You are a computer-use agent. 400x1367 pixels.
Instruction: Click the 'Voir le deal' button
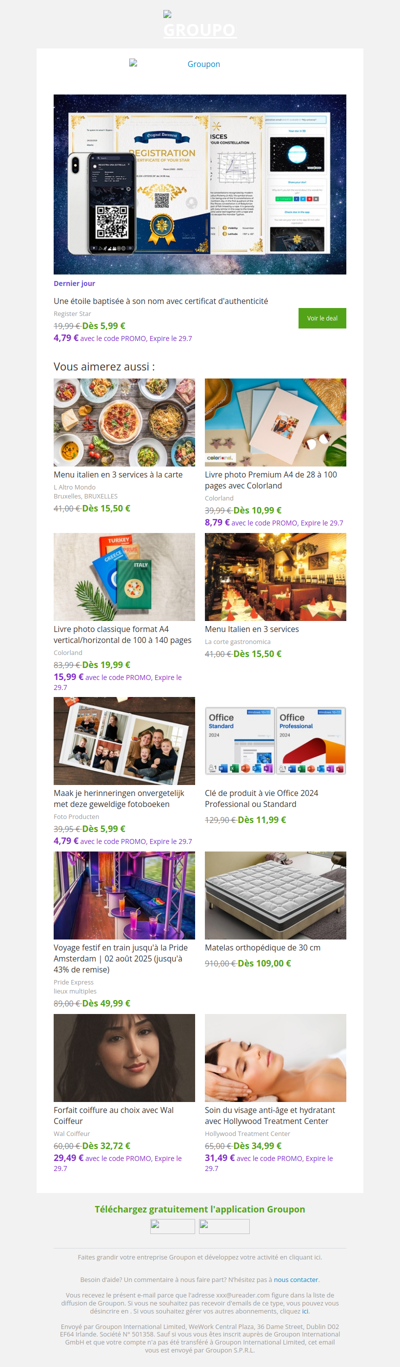[322, 318]
